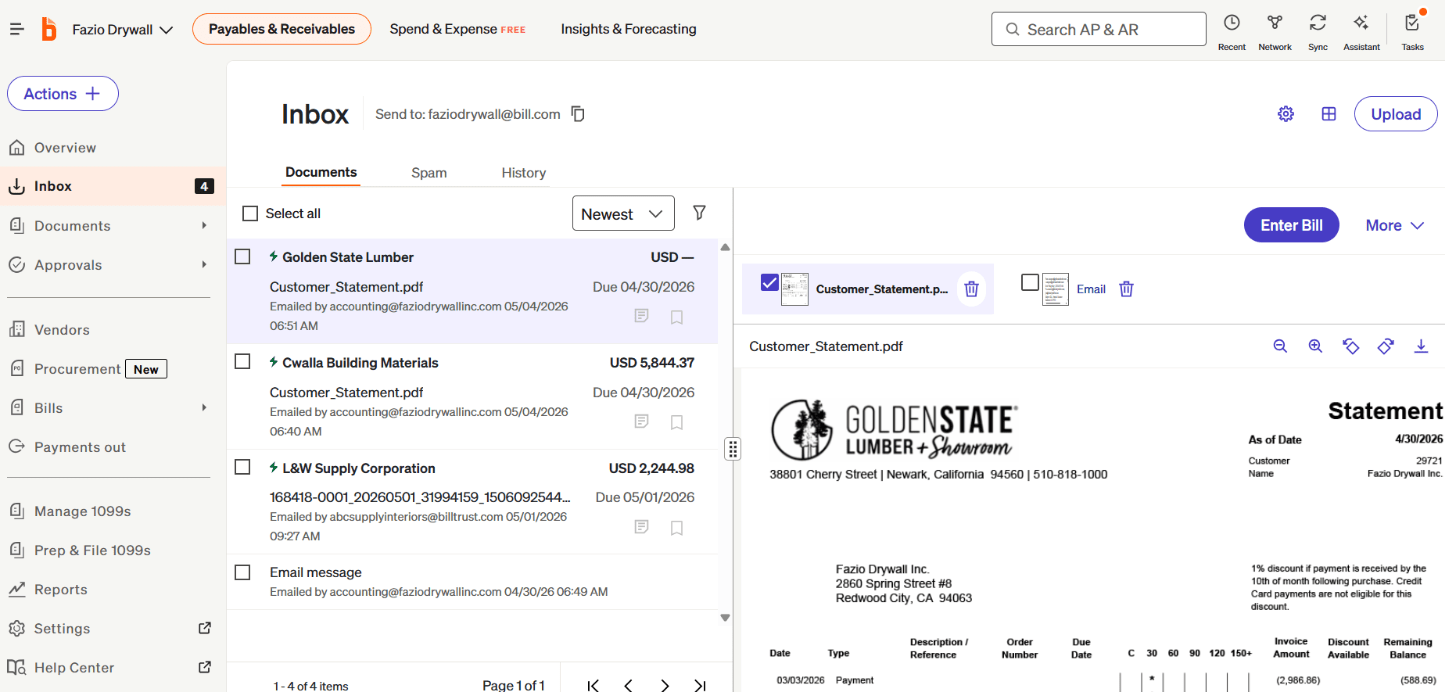Viewport: 1445px width, 692px height.
Task: Open Reports in the sidebar
Action: click(x=61, y=590)
